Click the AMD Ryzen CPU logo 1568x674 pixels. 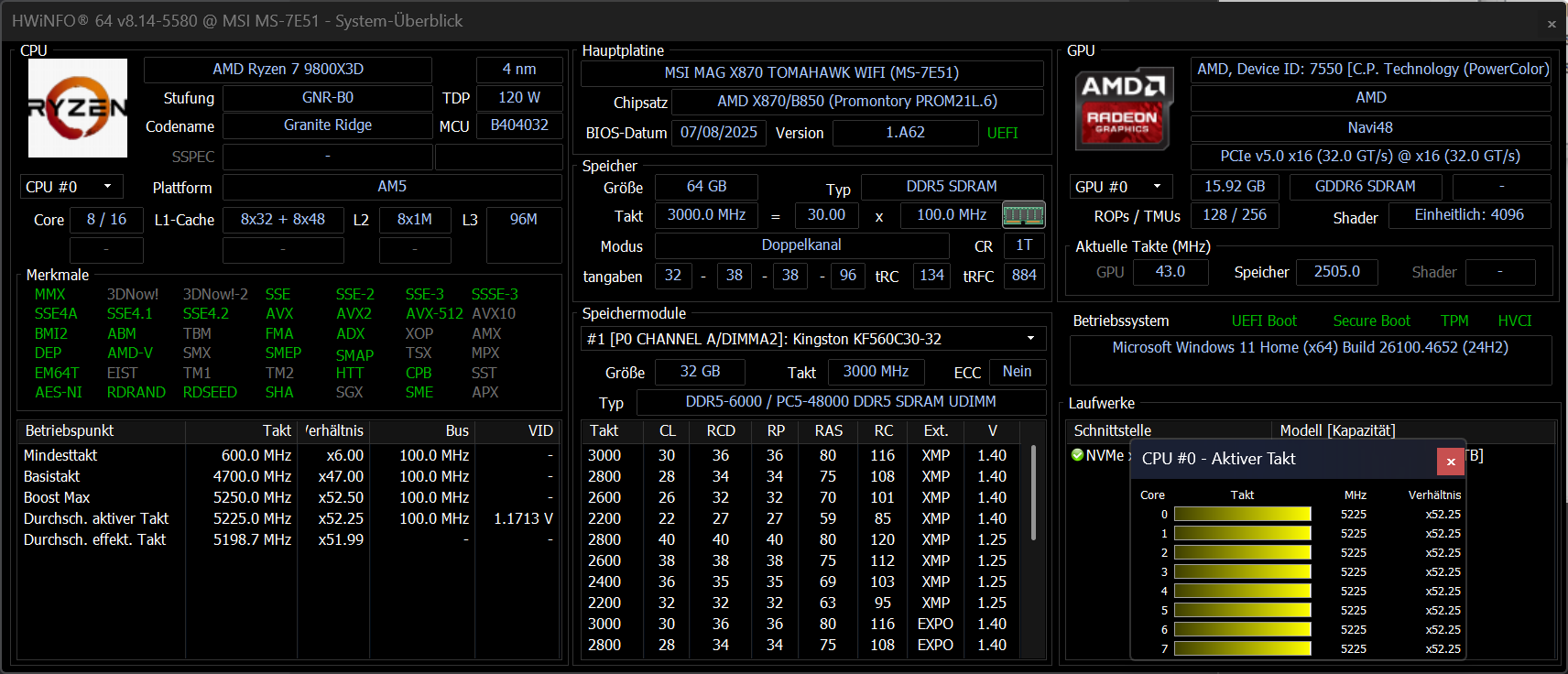[x=78, y=108]
